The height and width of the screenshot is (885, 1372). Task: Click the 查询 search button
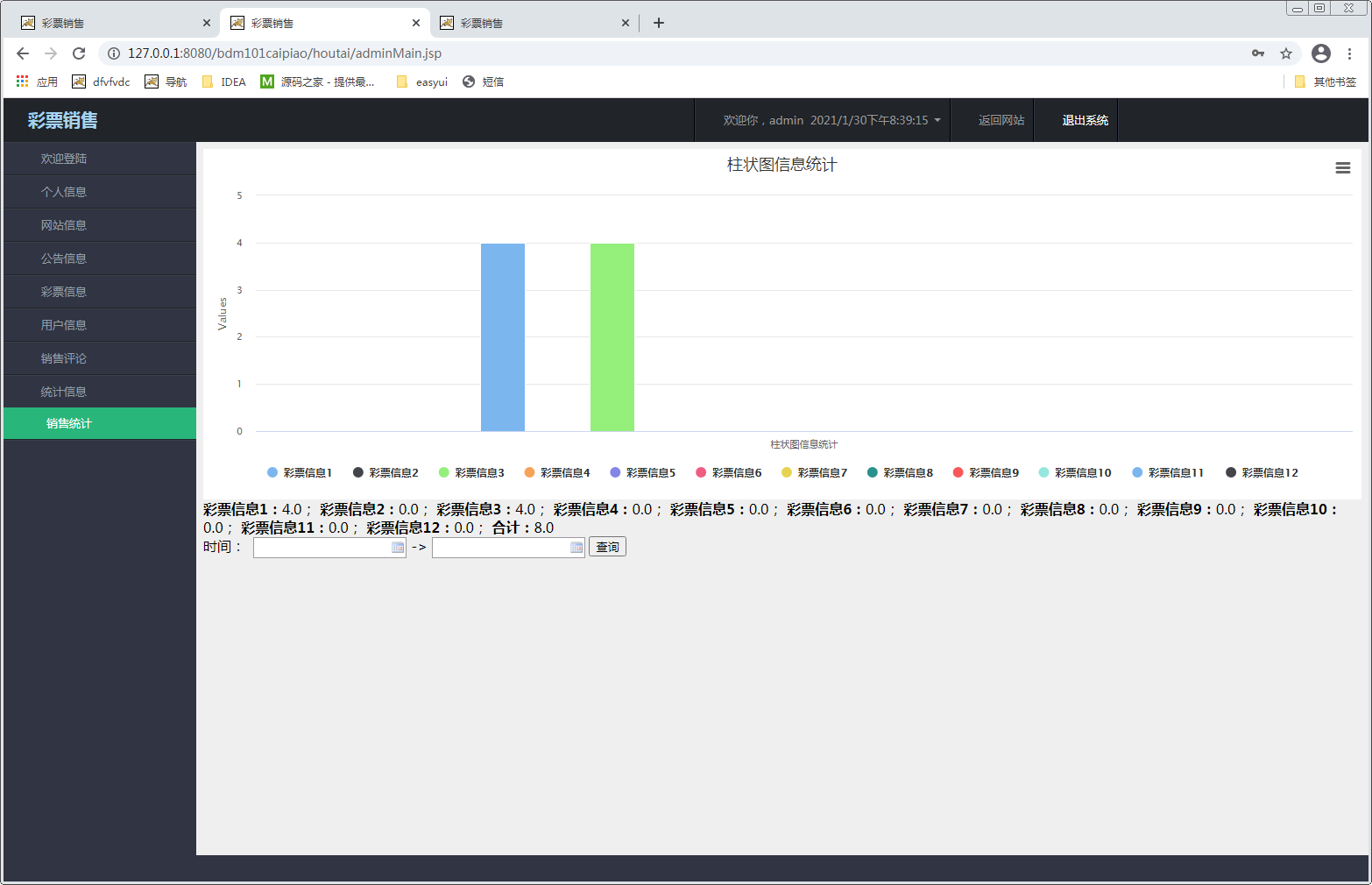click(x=607, y=548)
